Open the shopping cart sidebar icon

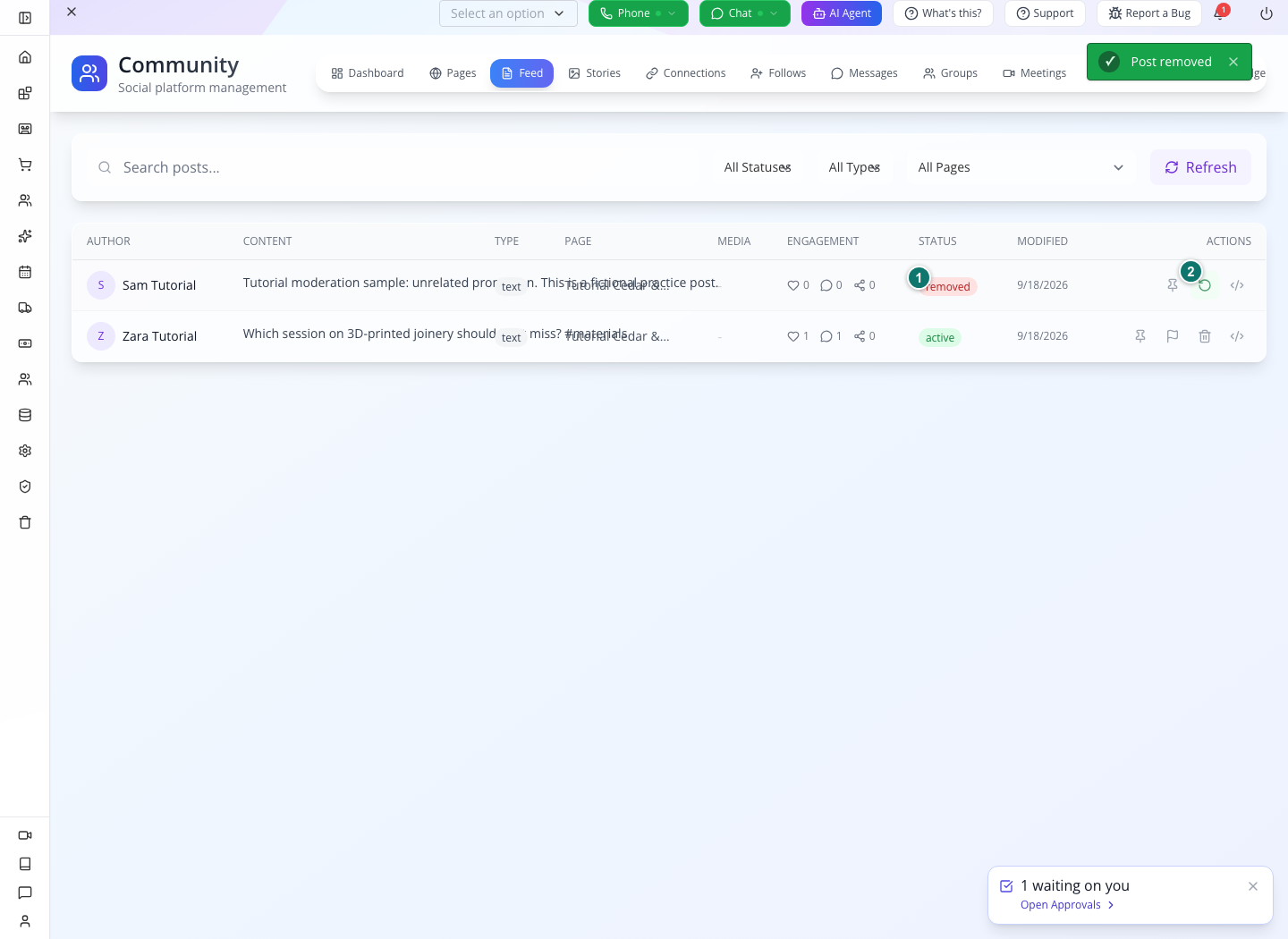(25, 165)
